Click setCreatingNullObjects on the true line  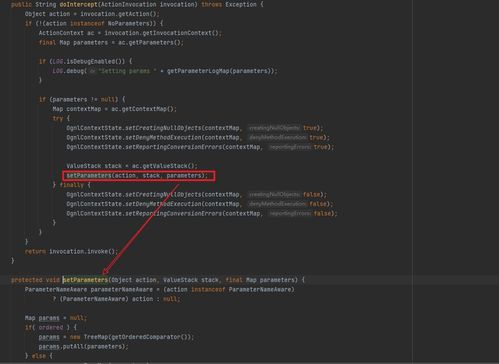(x=163, y=128)
